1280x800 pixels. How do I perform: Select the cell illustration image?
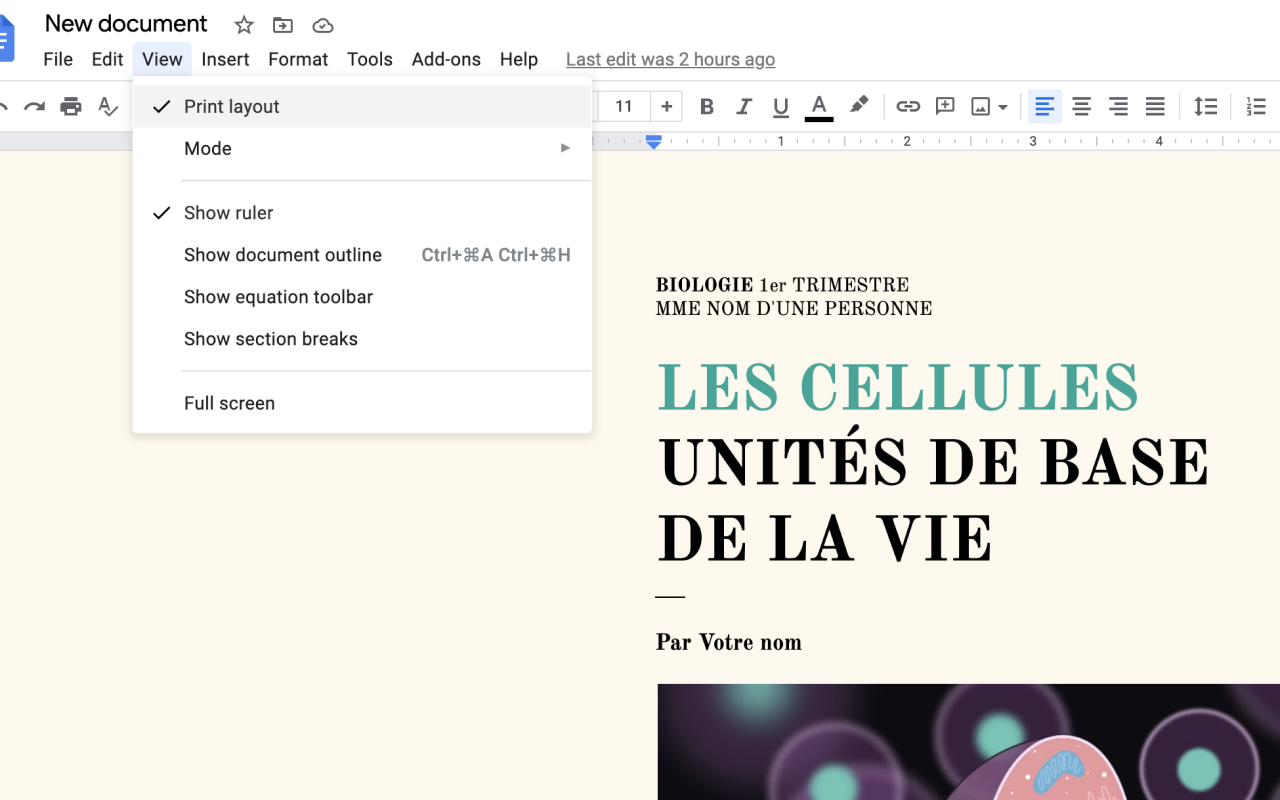coord(968,742)
